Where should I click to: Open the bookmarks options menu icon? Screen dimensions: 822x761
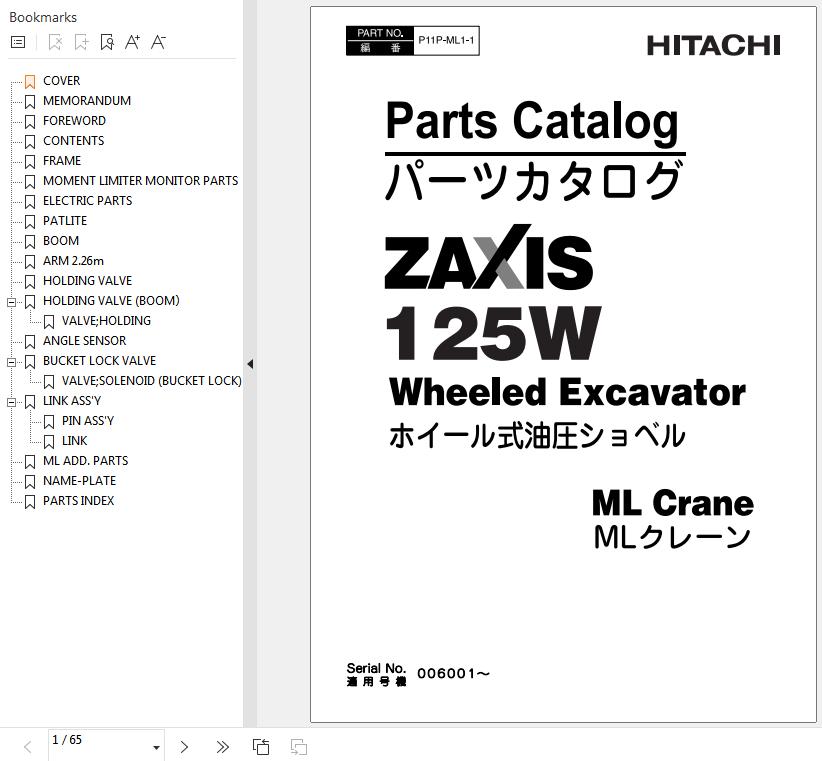coord(18,42)
